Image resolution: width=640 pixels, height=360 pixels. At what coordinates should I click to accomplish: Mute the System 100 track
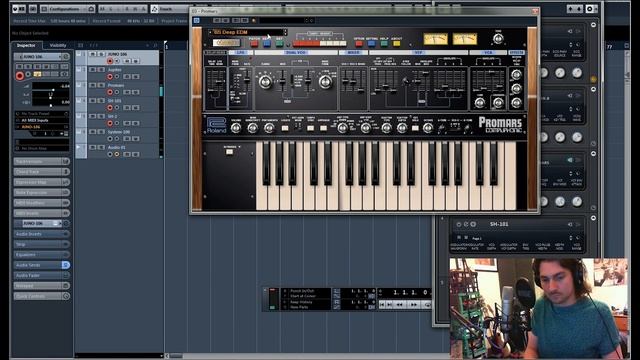[93, 132]
